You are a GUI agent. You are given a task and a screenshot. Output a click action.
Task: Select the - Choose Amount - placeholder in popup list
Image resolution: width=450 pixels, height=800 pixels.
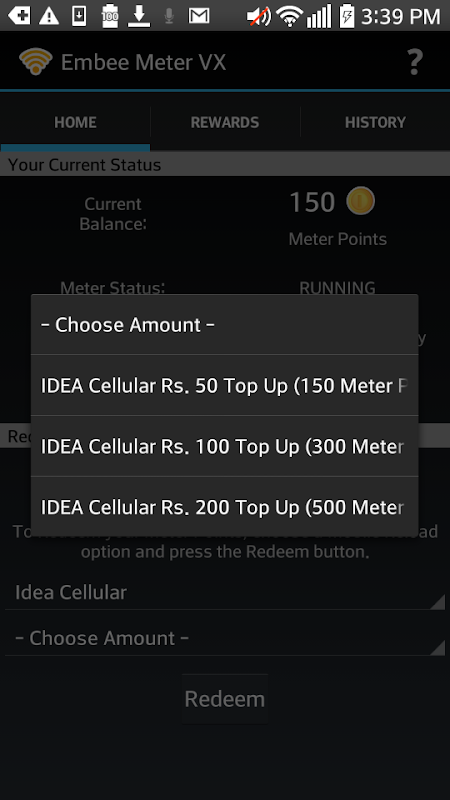pyautogui.click(x=224, y=324)
